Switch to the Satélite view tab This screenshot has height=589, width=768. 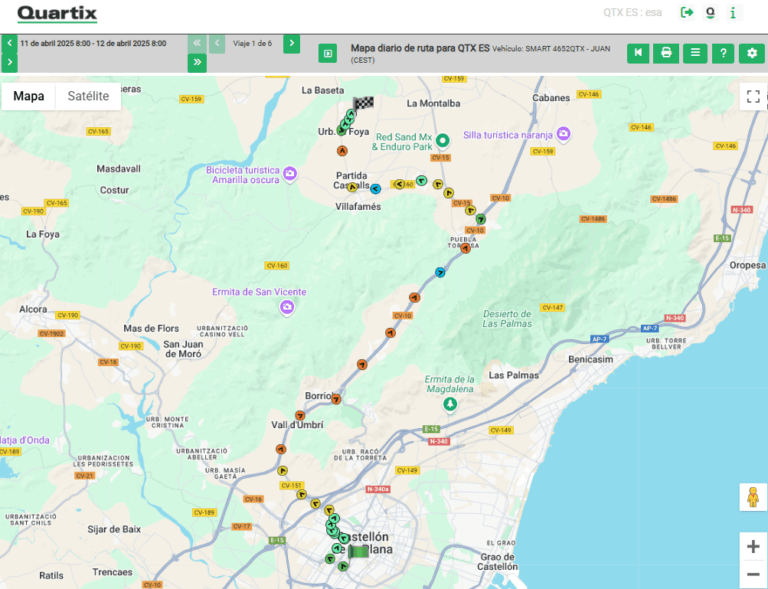tap(88, 96)
